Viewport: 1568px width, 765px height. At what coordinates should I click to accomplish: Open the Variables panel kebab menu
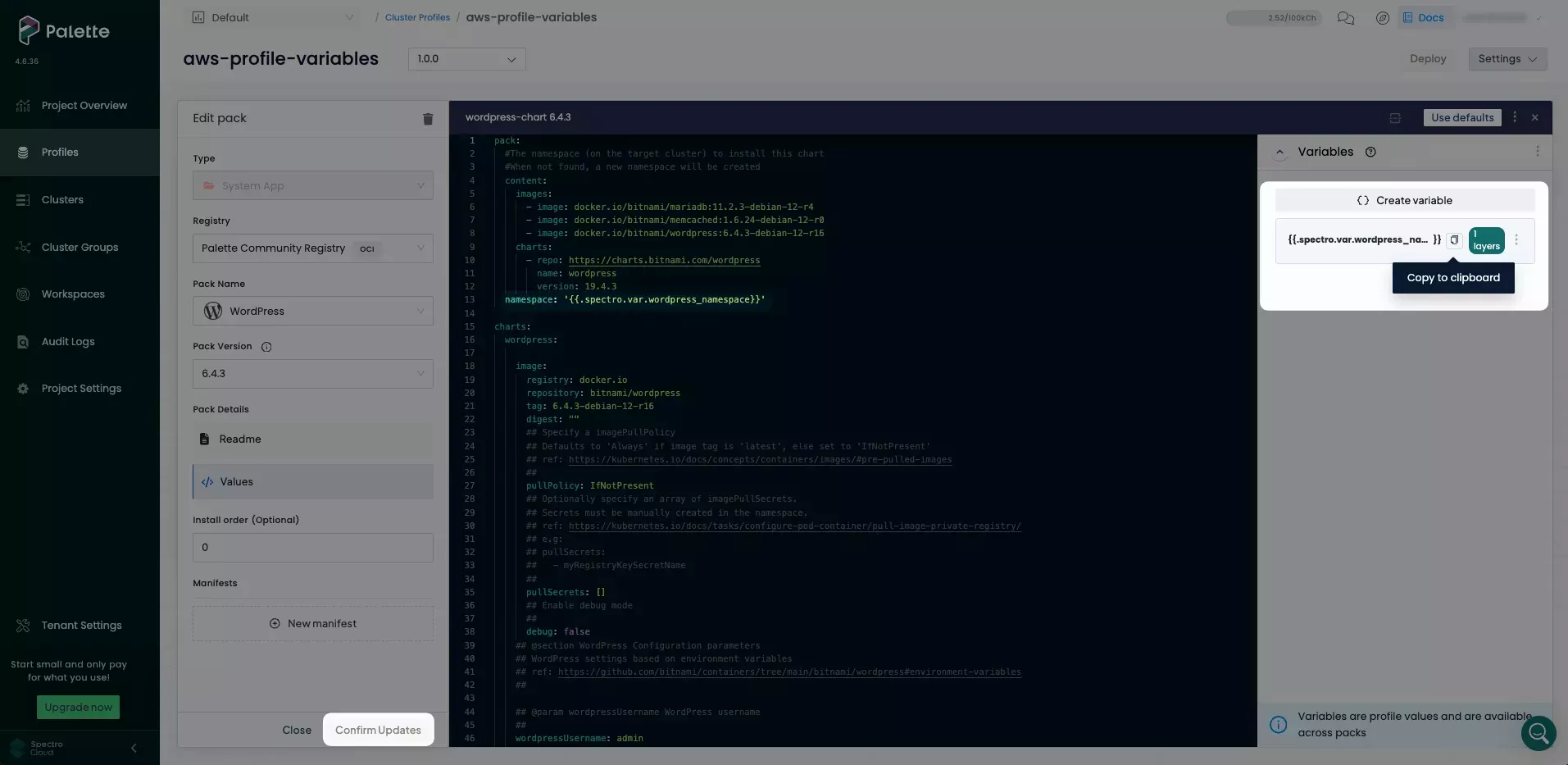[x=1538, y=152]
